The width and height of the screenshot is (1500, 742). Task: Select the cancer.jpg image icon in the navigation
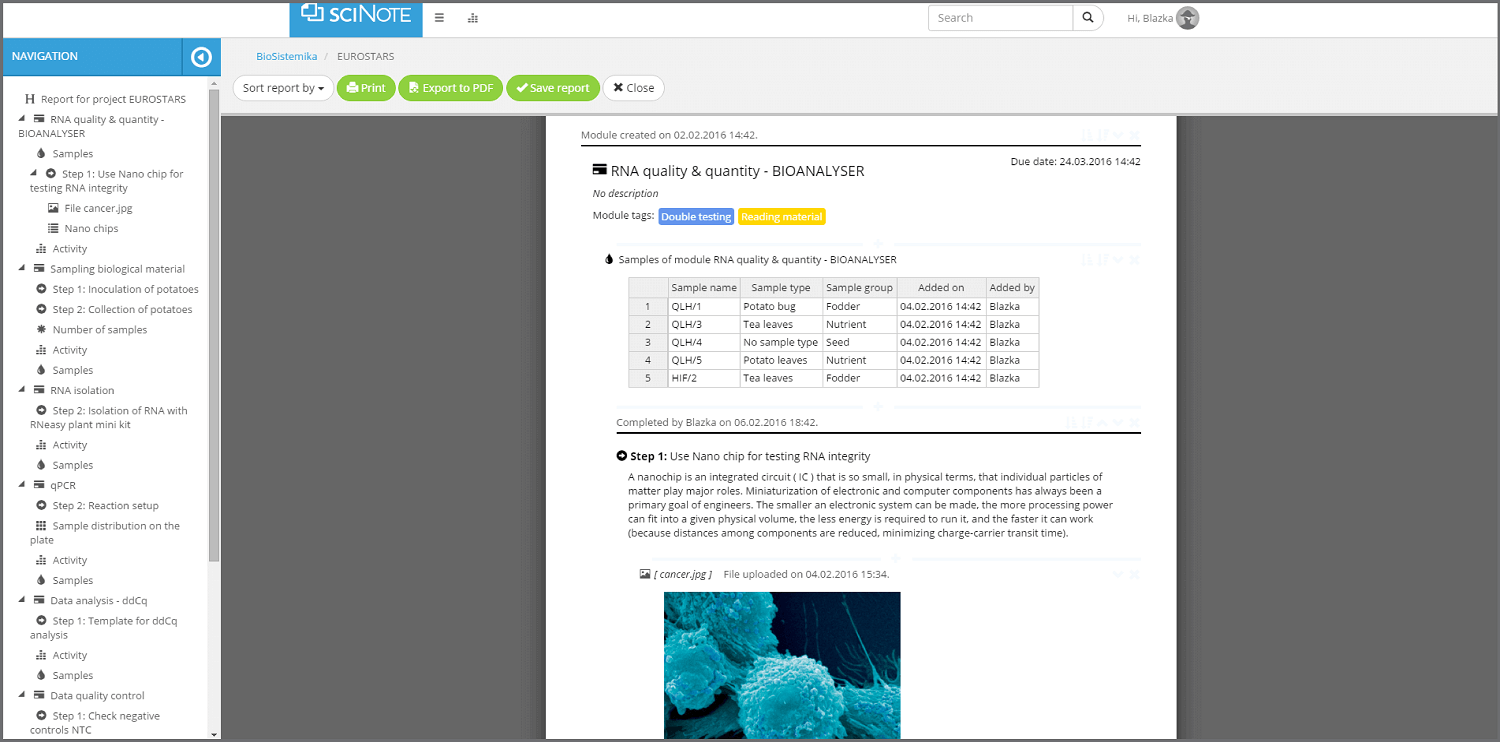53,208
